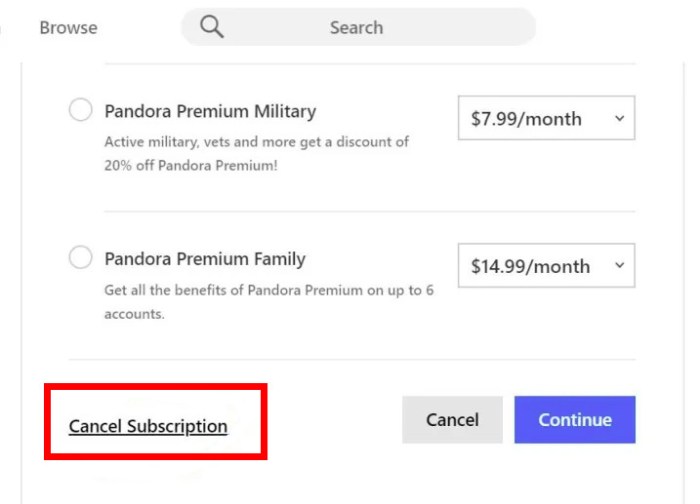Click the Cancel Subscription link

click(x=148, y=426)
